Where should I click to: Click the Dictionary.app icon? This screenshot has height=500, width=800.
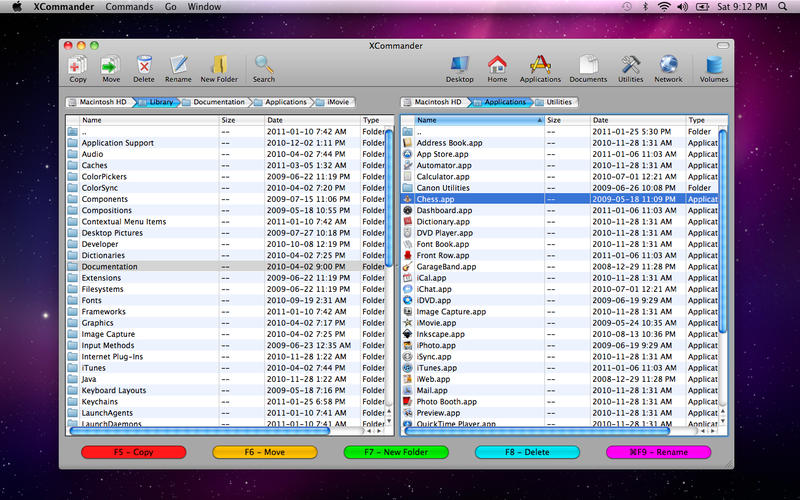pos(407,221)
